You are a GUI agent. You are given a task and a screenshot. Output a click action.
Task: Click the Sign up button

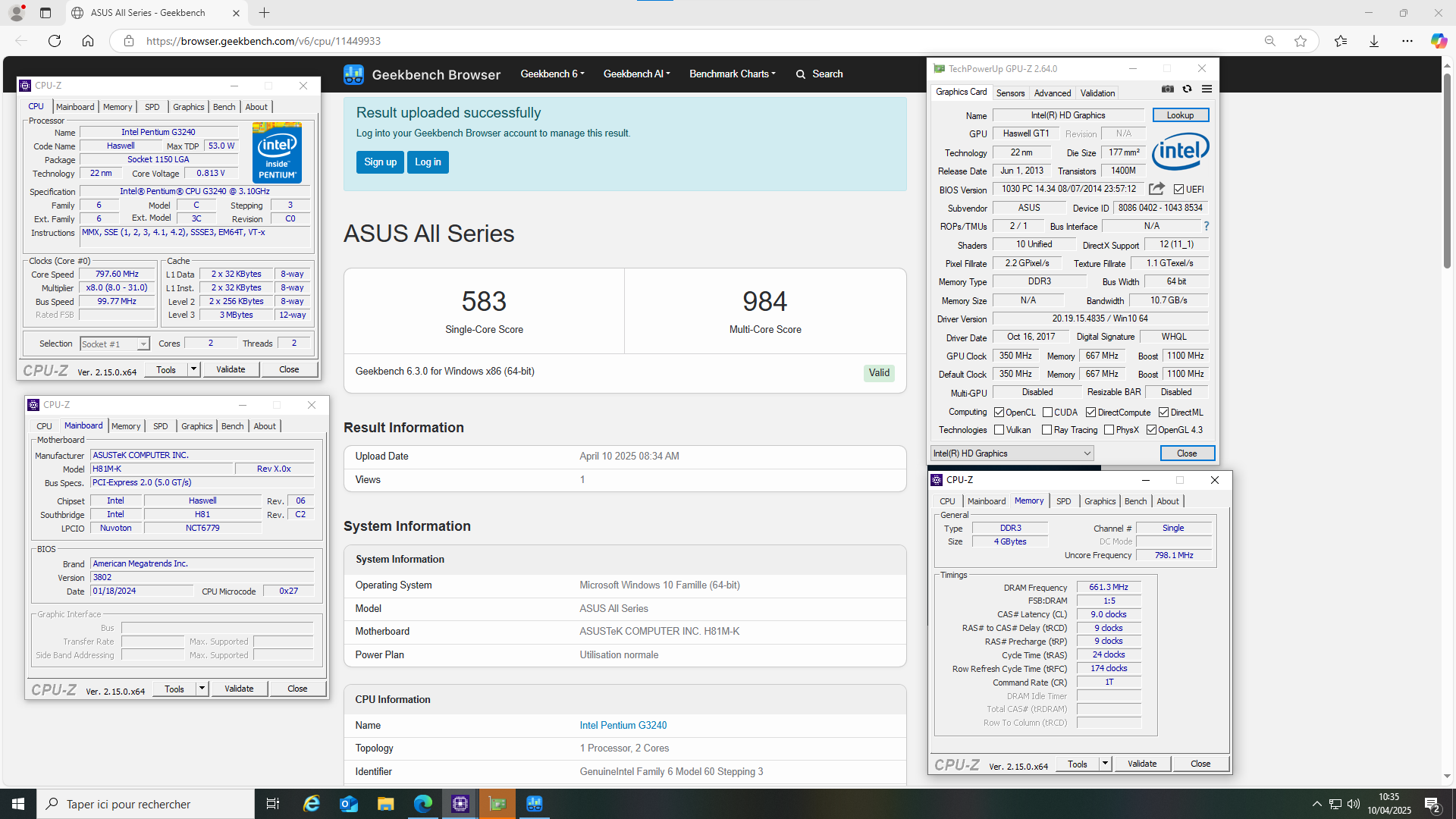click(380, 162)
